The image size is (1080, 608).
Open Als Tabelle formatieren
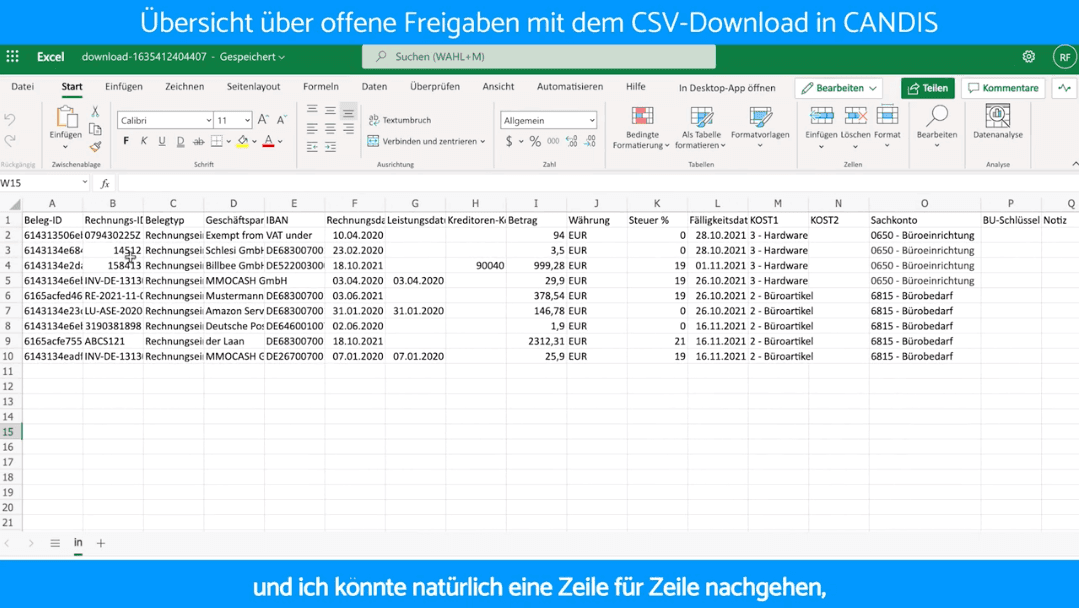click(x=701, y=127)
